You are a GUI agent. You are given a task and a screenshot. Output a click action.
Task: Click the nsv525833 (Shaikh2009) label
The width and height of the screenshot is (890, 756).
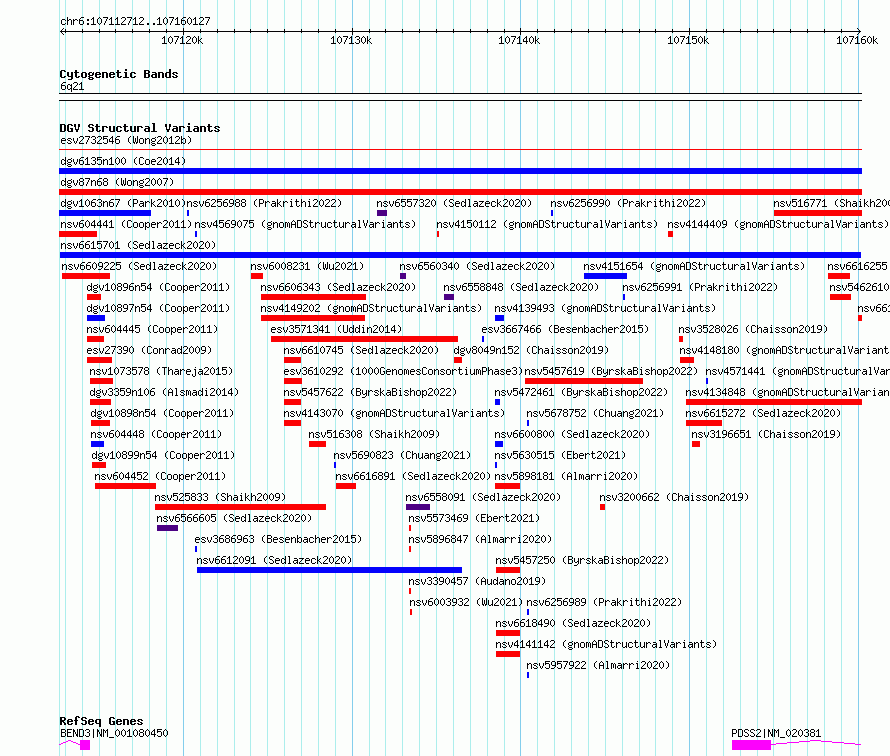tap(220, 497)
